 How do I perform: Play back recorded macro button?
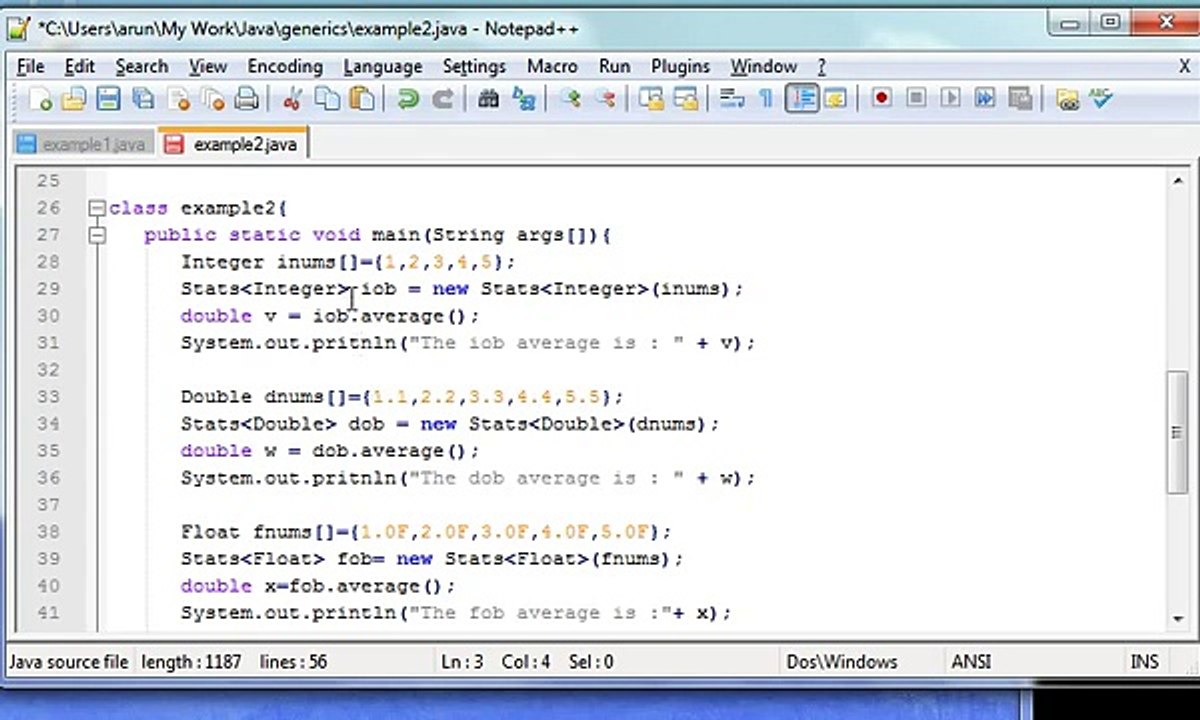pos(950,99)
